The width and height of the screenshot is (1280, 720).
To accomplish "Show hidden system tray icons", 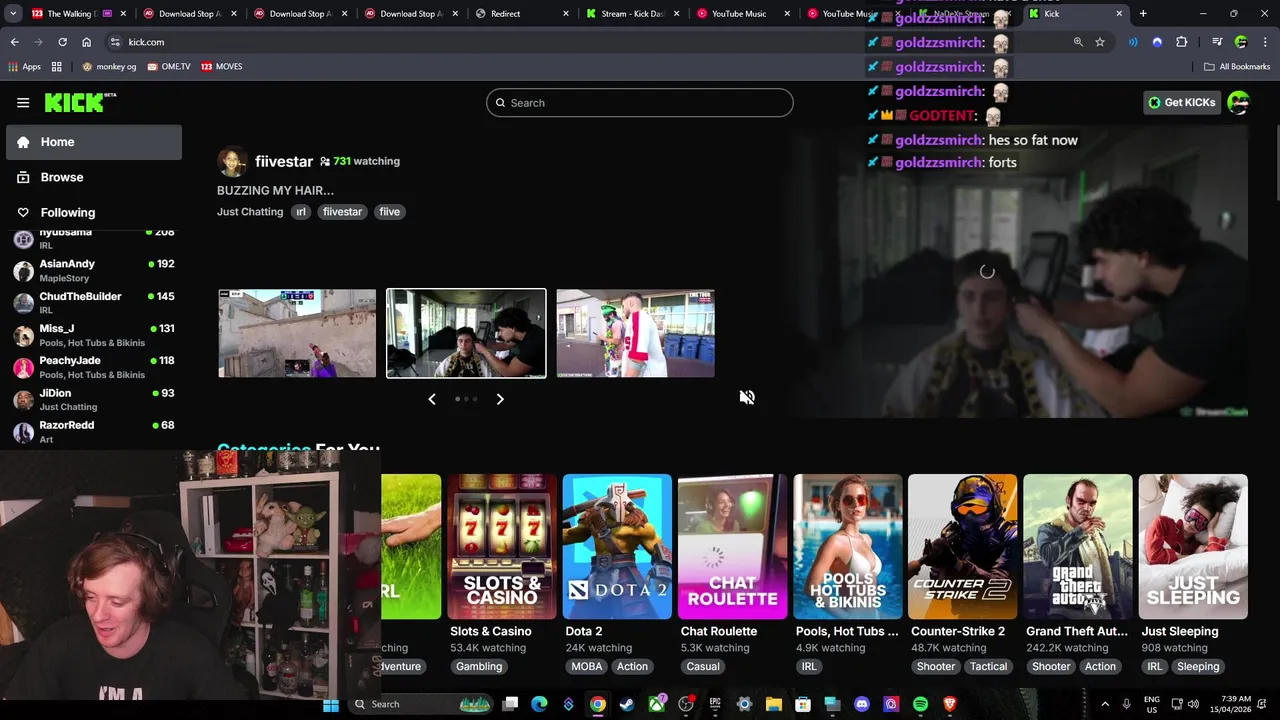I will (1105, 704).
